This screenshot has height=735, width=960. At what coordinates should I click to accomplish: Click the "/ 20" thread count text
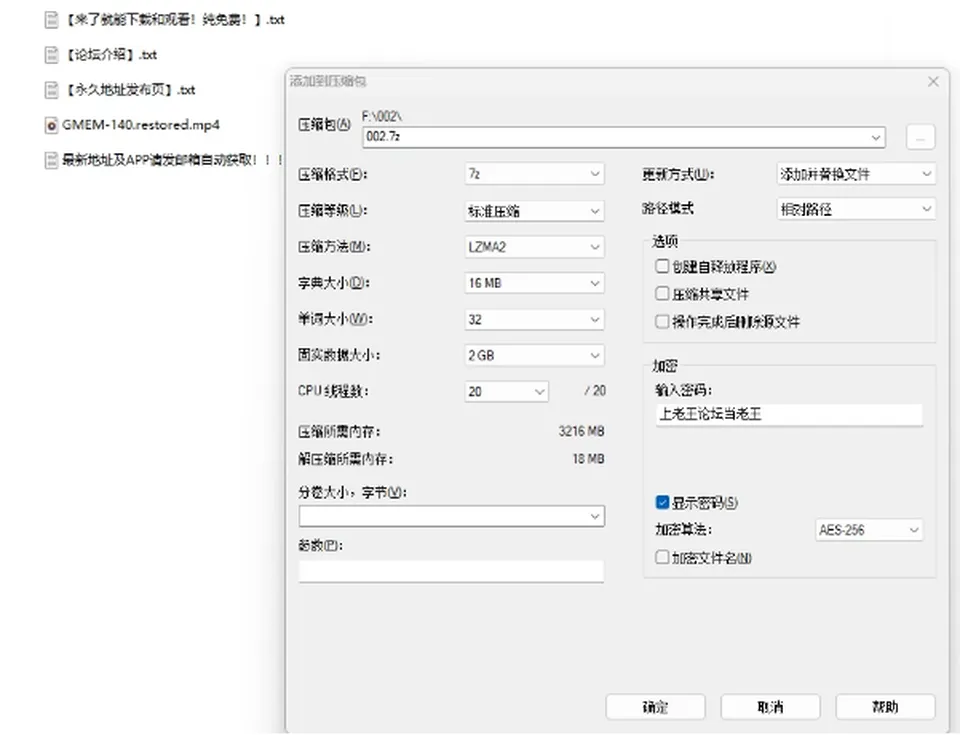(x=595, y=391)
